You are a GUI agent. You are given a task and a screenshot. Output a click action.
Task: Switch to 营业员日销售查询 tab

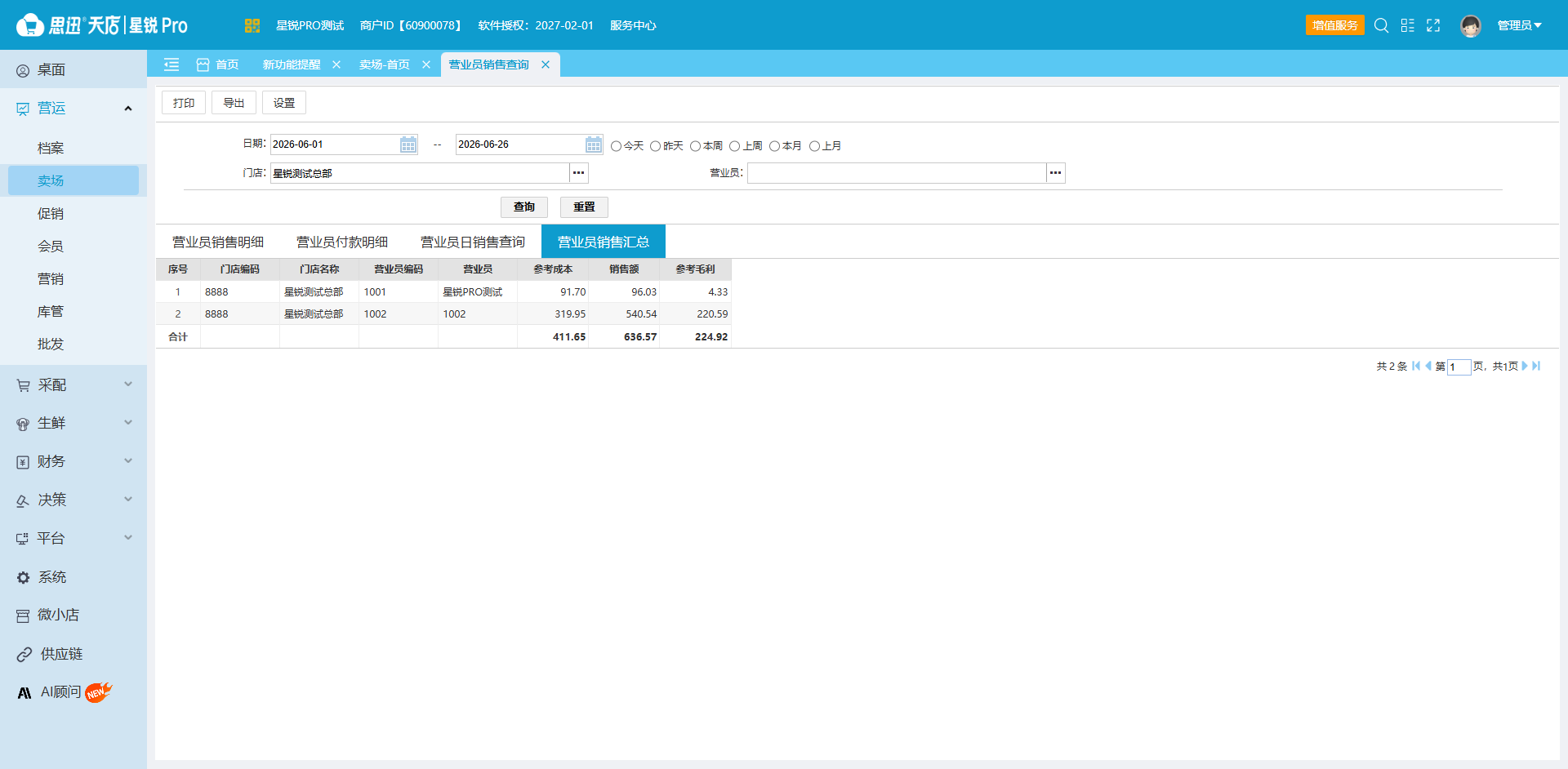pos(473,242)
